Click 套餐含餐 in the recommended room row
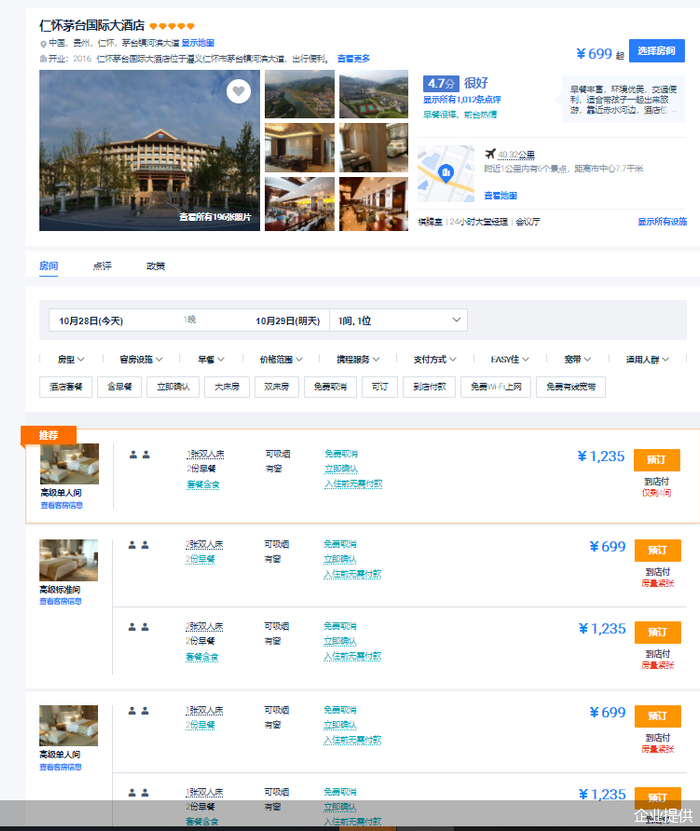This screenshot has width=700, height=831. pyautogui.click(x=202, y=484)
